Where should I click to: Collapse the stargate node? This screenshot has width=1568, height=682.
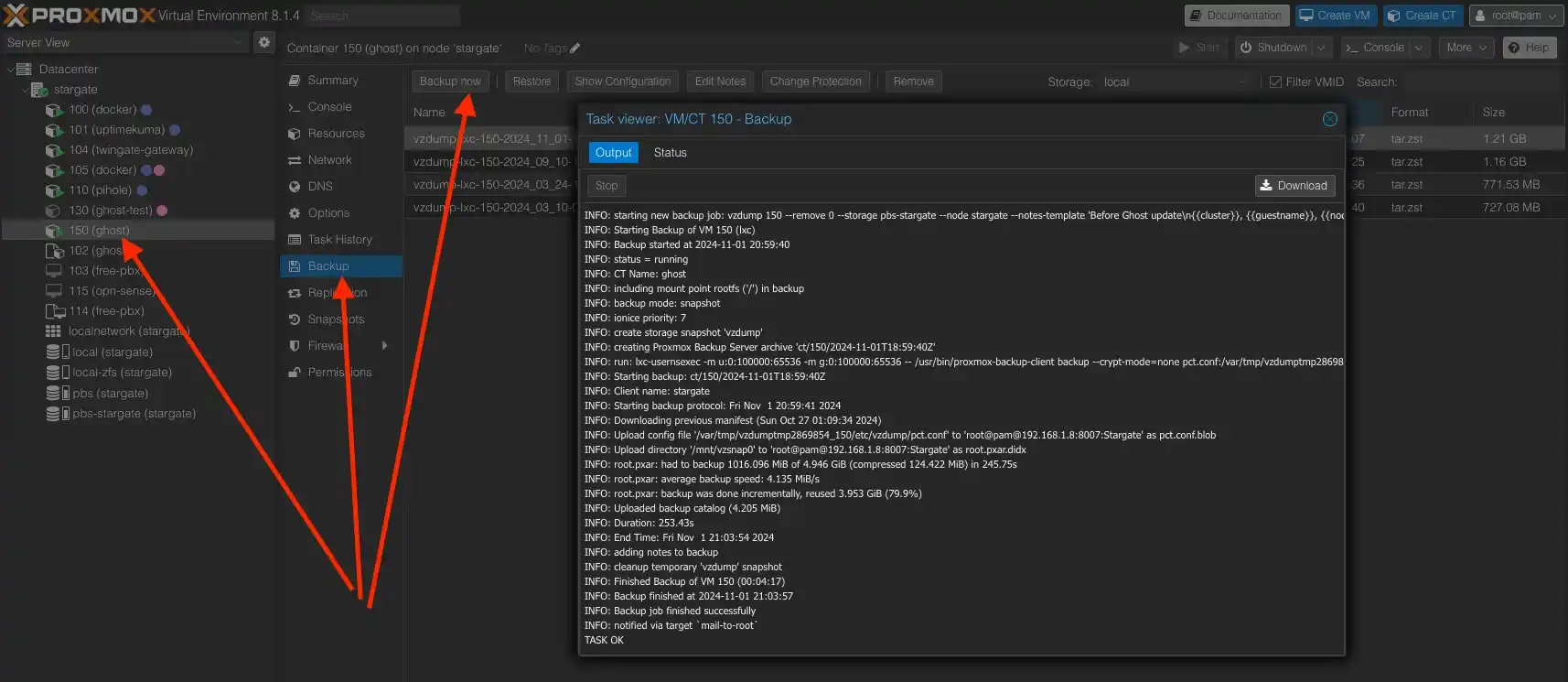(25, 90)
